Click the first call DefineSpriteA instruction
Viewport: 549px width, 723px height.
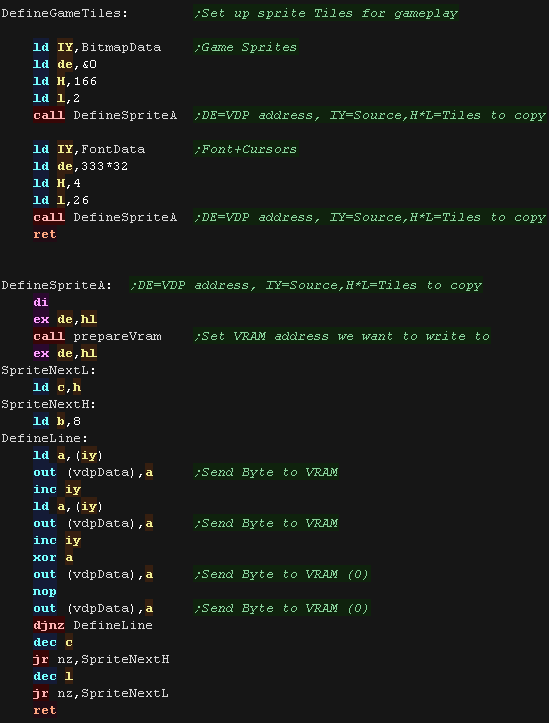tap(105, 115)
